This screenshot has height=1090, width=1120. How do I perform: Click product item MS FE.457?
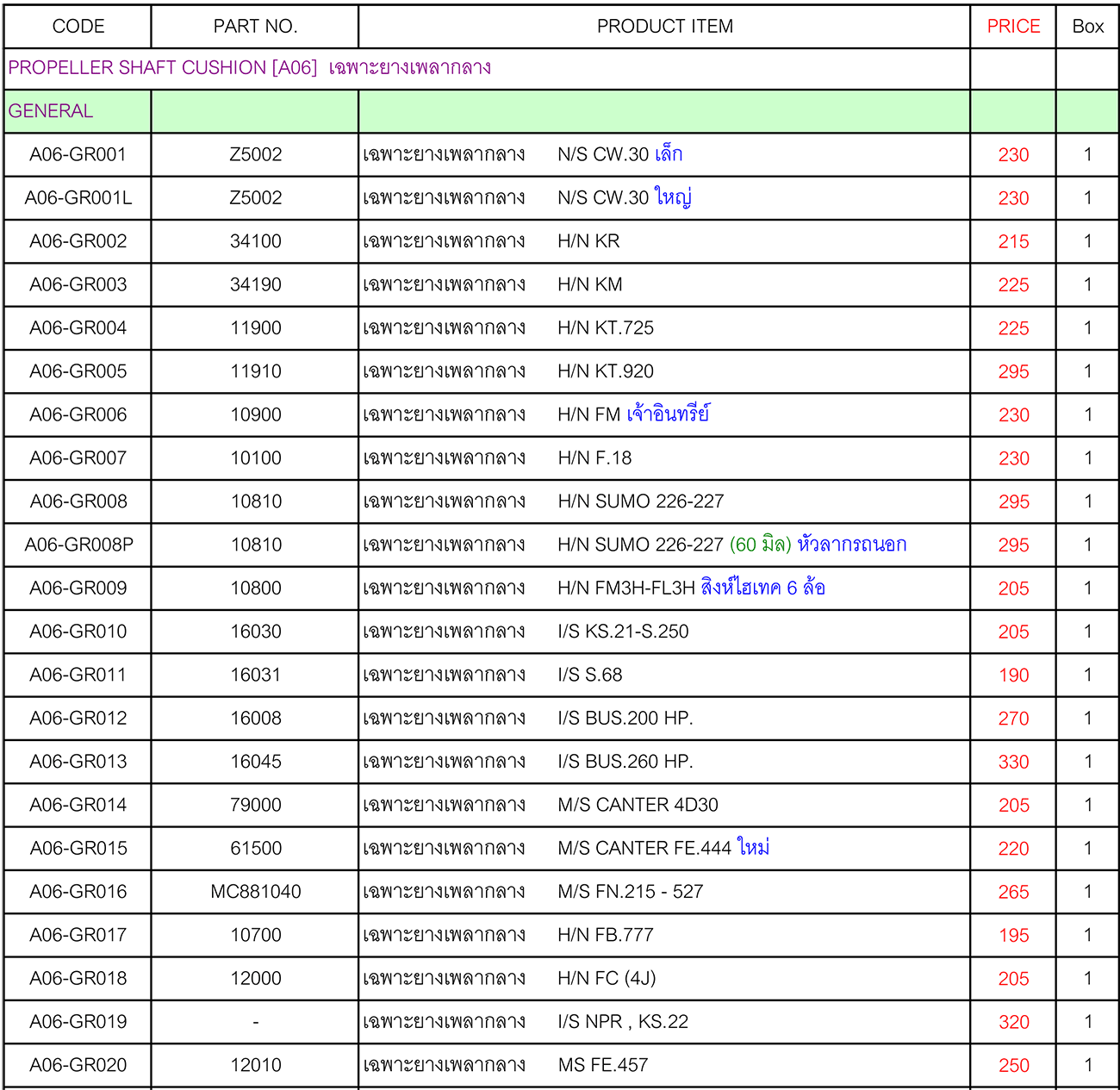[x=602, y=1065]
